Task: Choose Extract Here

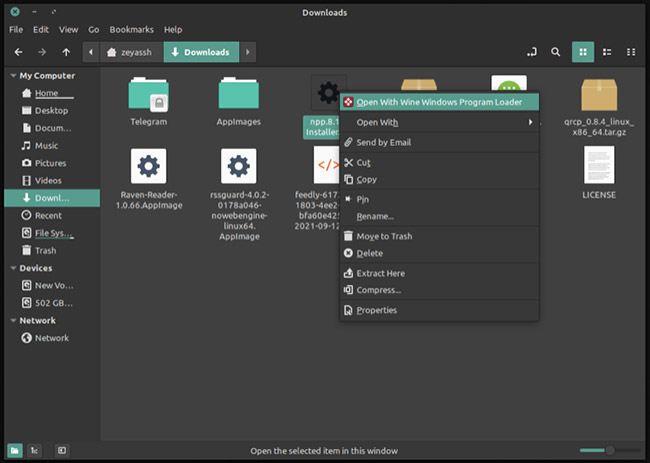Action: tap(439, 273)
